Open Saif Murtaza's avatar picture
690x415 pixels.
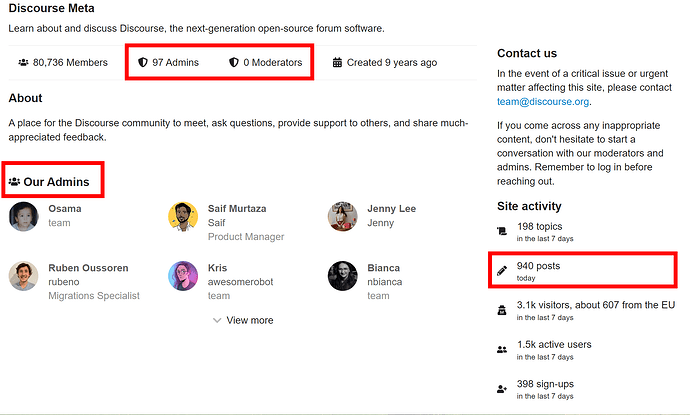183,217
